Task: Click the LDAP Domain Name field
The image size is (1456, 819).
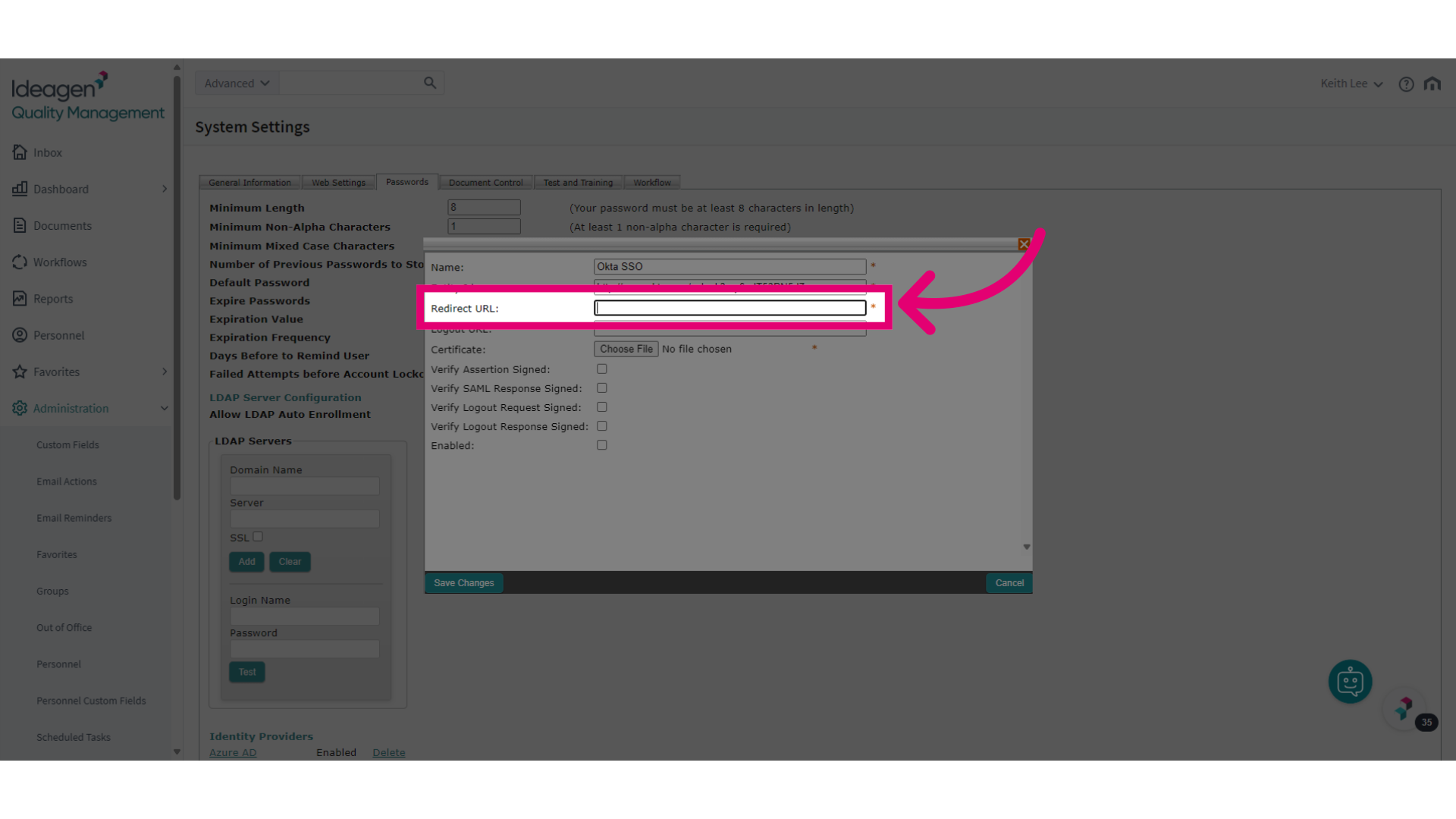Action: (305, 486)
